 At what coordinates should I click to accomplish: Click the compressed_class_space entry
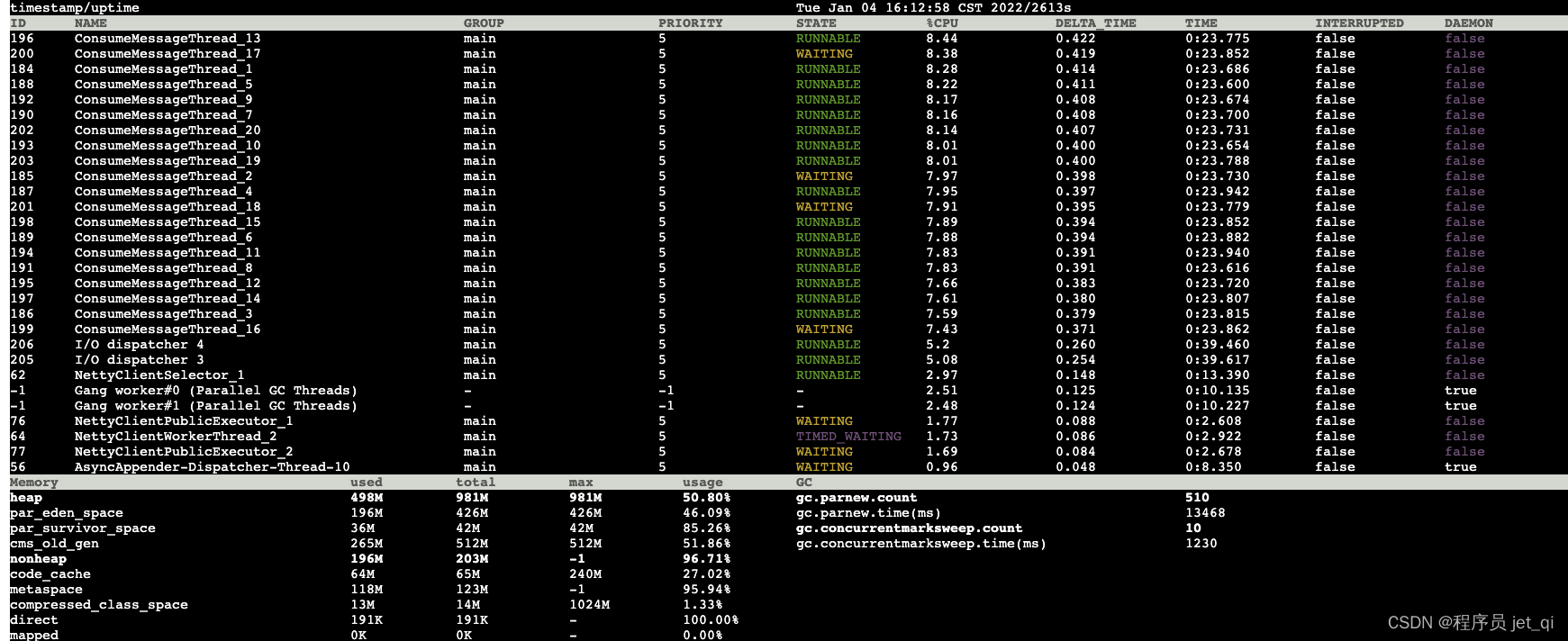tap(99, 605)
